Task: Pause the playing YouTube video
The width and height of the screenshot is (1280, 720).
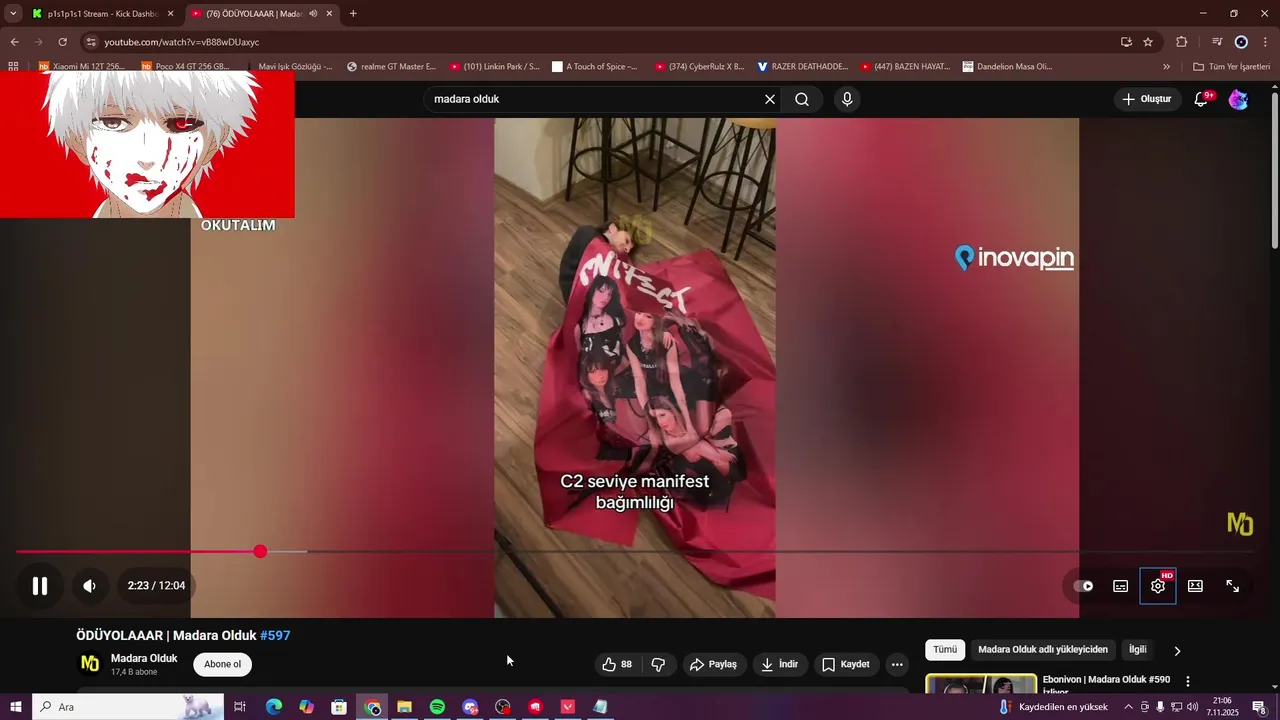Action: tap(40, 586)
